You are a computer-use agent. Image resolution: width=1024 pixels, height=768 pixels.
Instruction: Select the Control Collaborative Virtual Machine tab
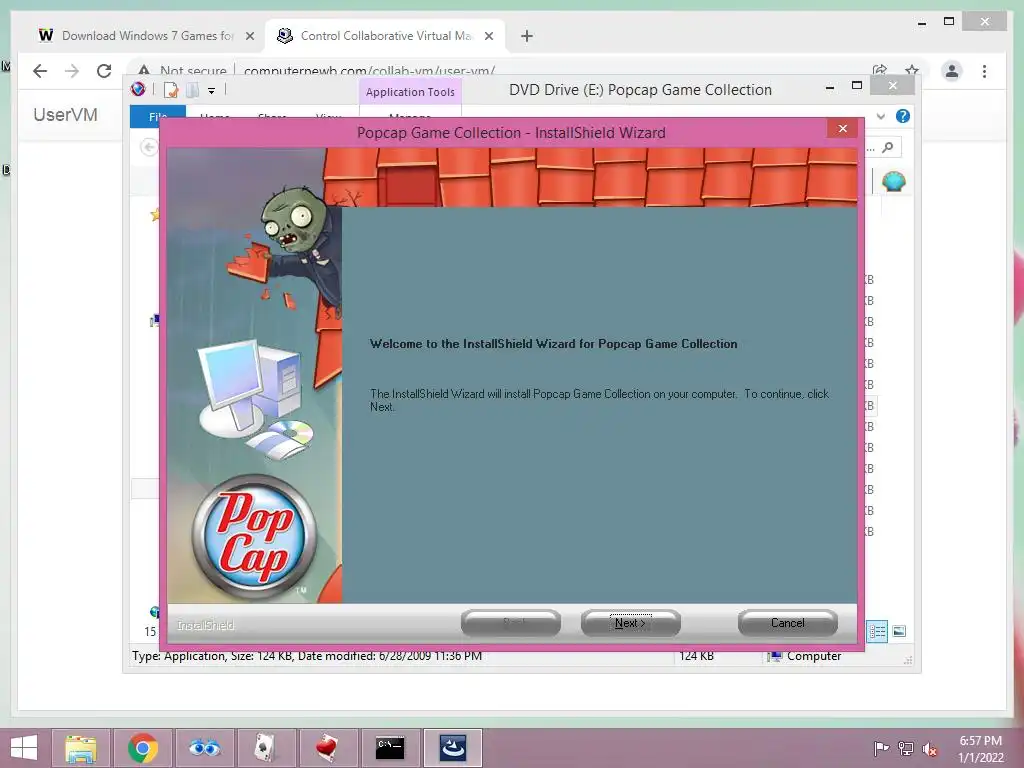click(385, 36)
